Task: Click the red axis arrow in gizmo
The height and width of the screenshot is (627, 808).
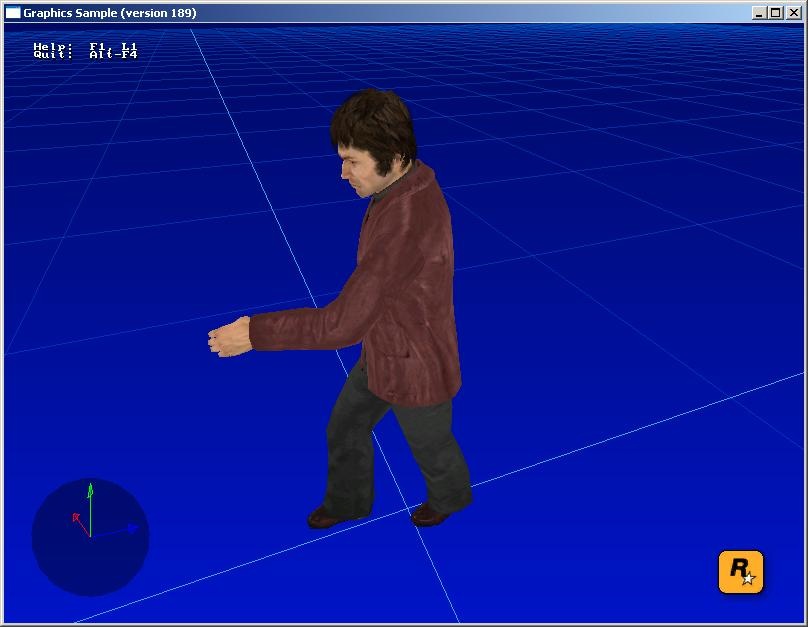Action: (x=81, y=524)
